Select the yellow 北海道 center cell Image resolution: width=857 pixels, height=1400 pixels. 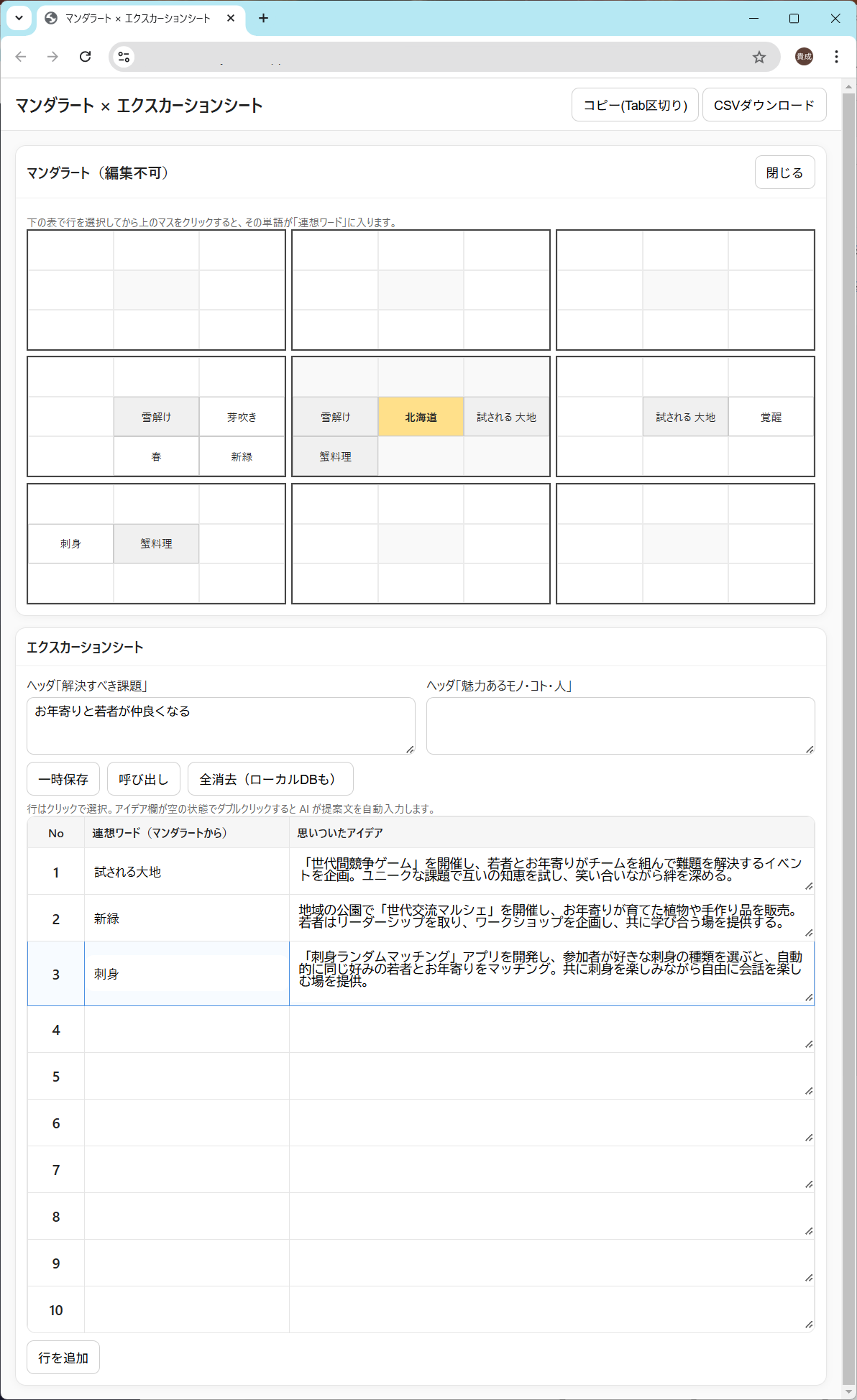click(x=421, y=418)
